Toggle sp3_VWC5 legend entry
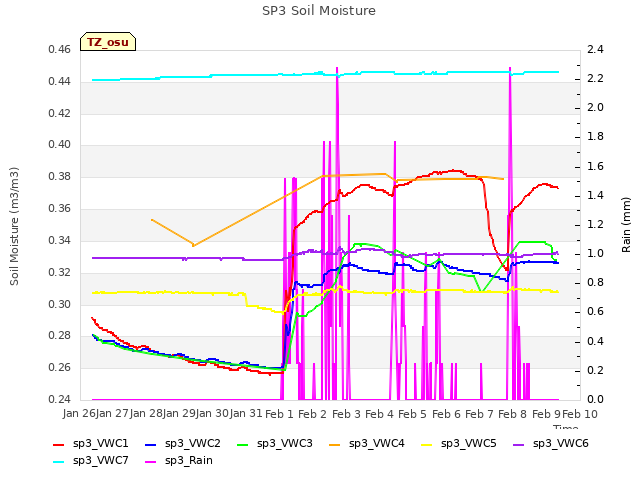 pos(459,444)
